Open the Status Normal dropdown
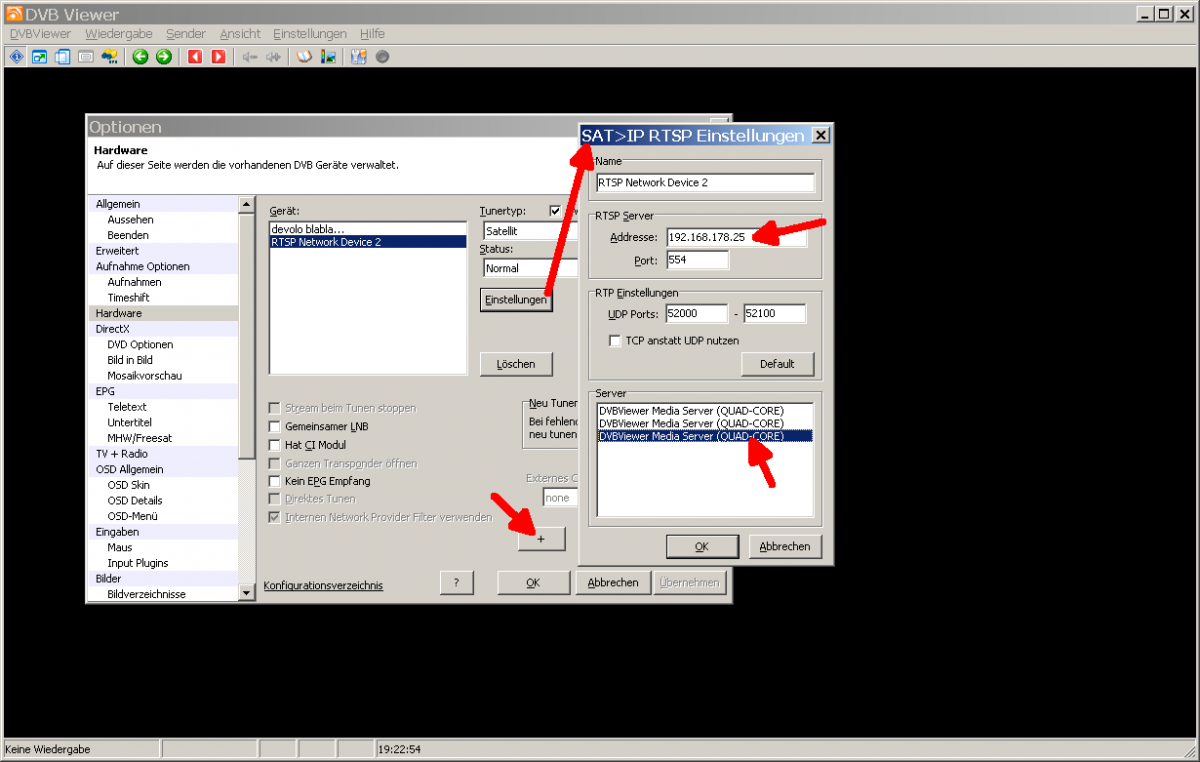The height and width of the screenshot is (762, 1200). [x=530, y=268]
